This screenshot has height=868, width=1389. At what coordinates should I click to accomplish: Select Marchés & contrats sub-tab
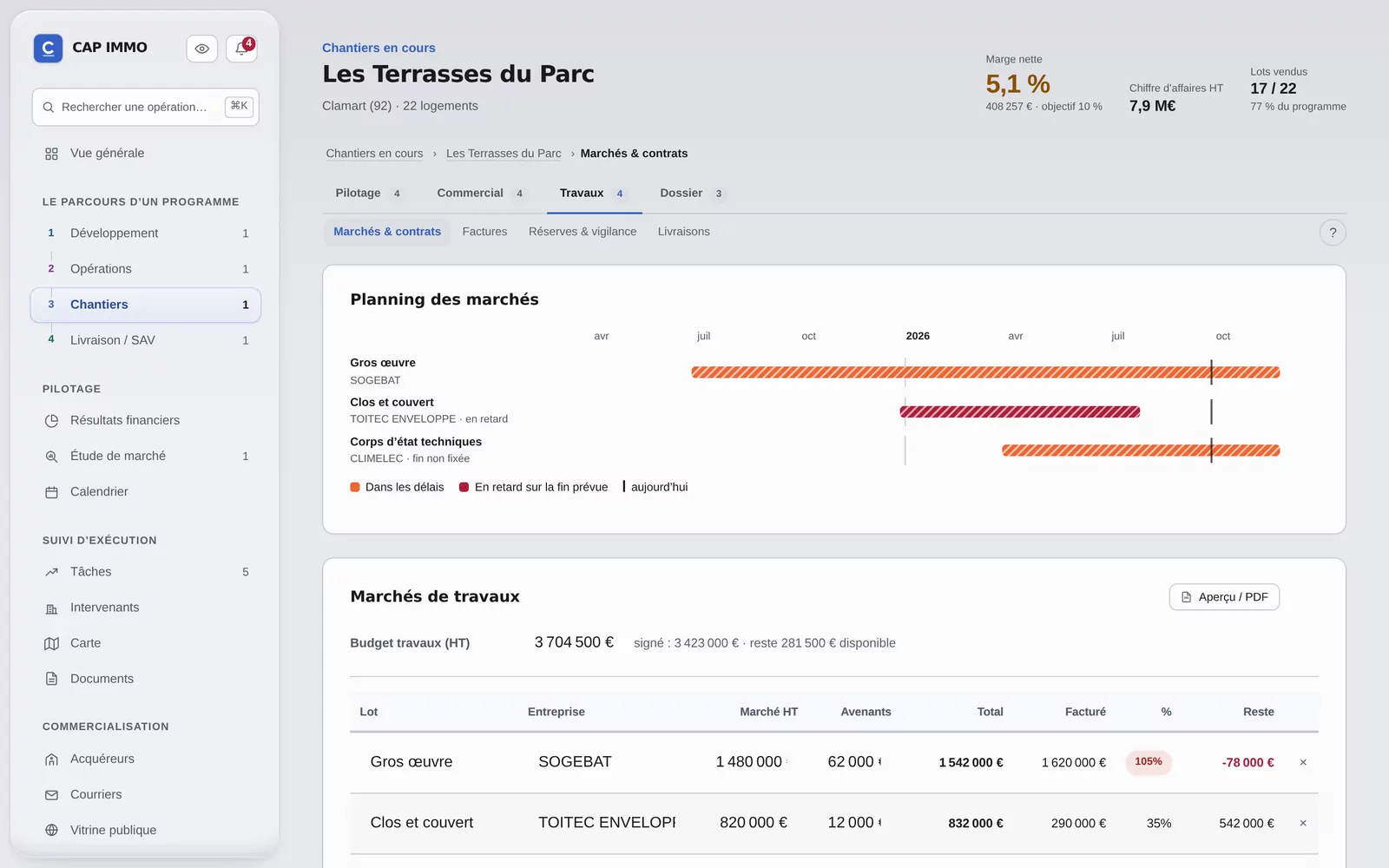coord(387,232)
